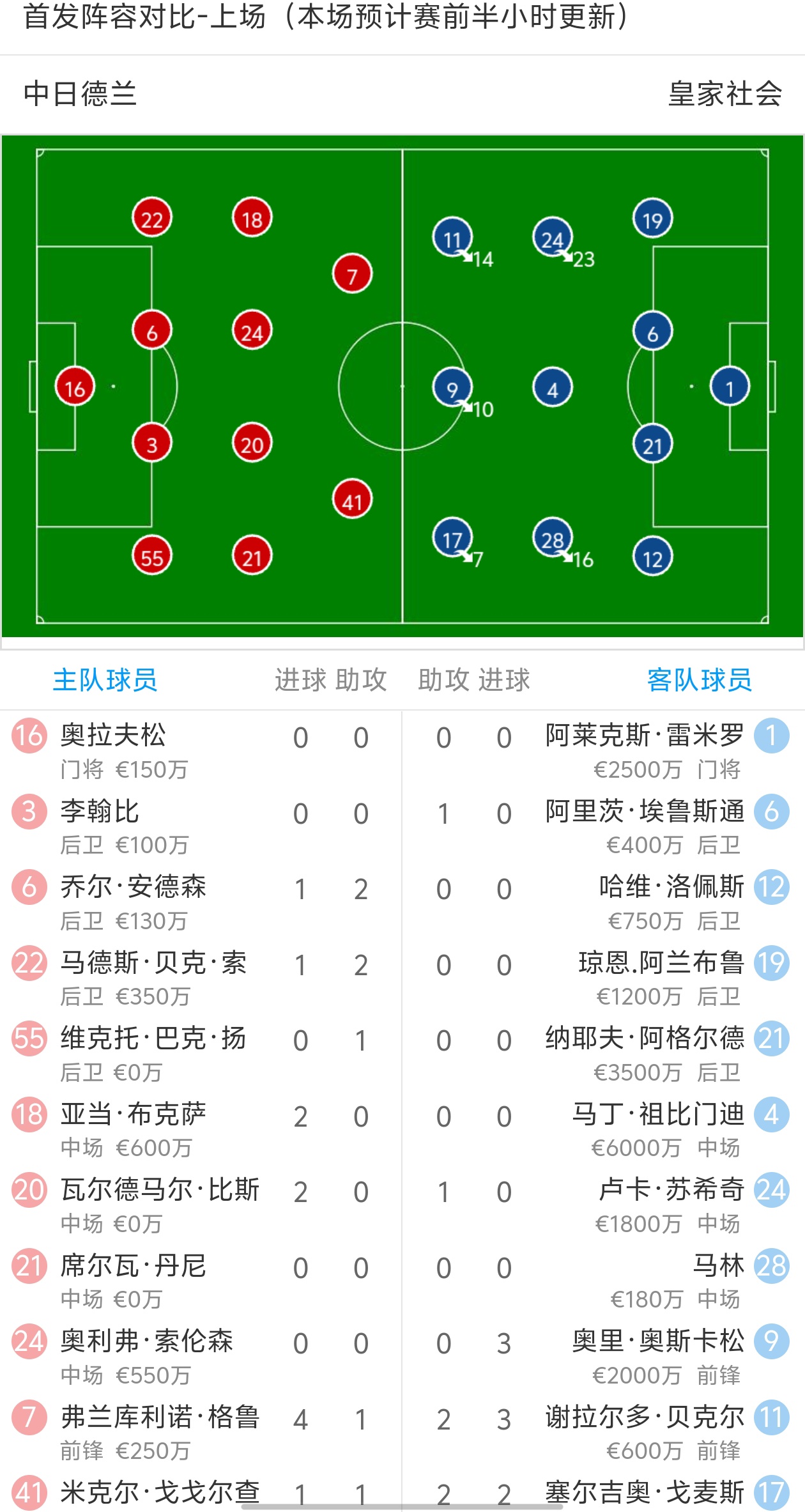Tap away team name 皇家社会
The width and height of the screenshot is (805, 1512).
tap(725, 94)
